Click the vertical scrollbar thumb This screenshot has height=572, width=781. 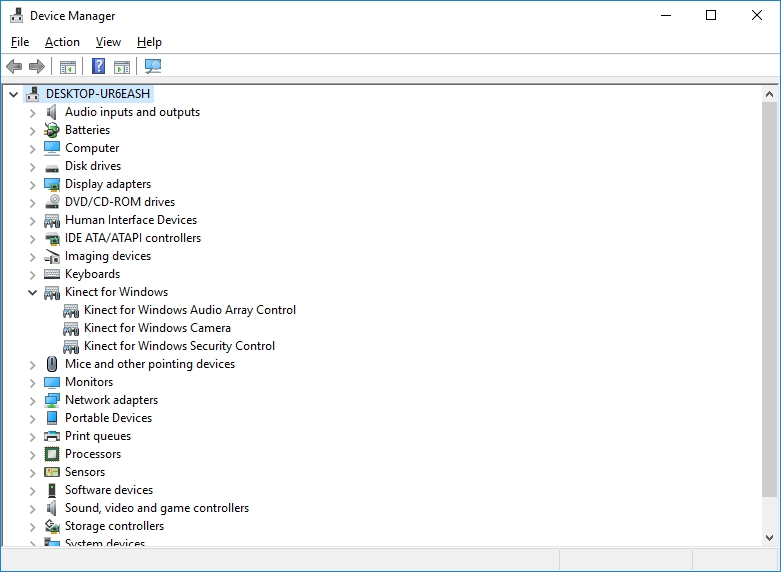(770, 299)
